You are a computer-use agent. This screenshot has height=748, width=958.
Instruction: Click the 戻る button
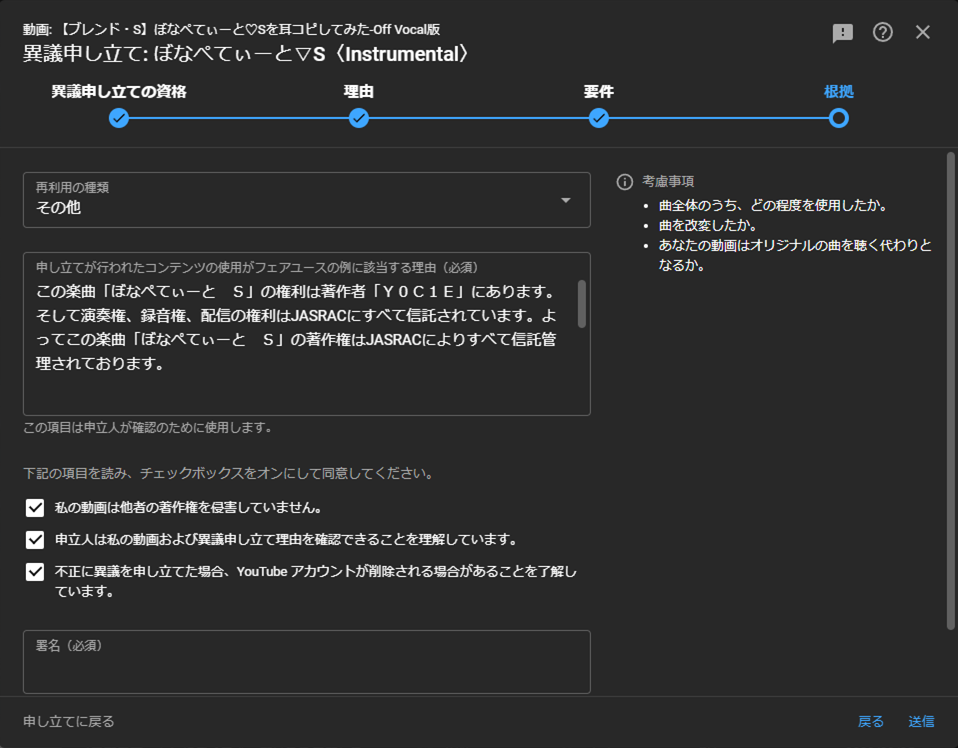(871, 722)
